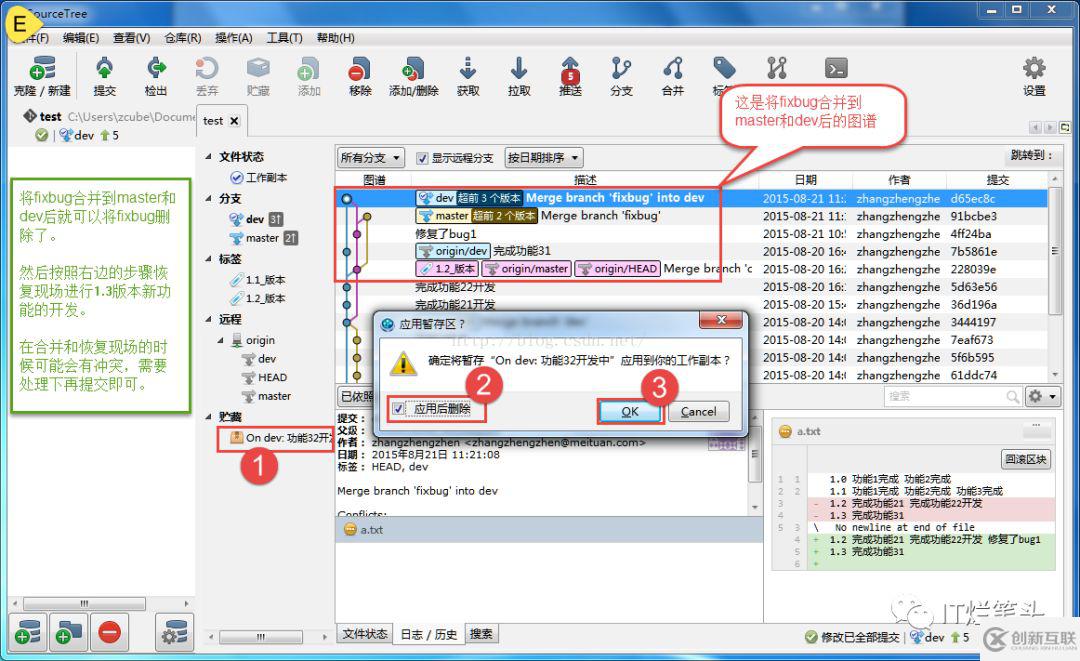The image size is (1080, 661).
Task: Click the Add/Remove (添加/删除) toolbar icon
Action: coord(413,75)
